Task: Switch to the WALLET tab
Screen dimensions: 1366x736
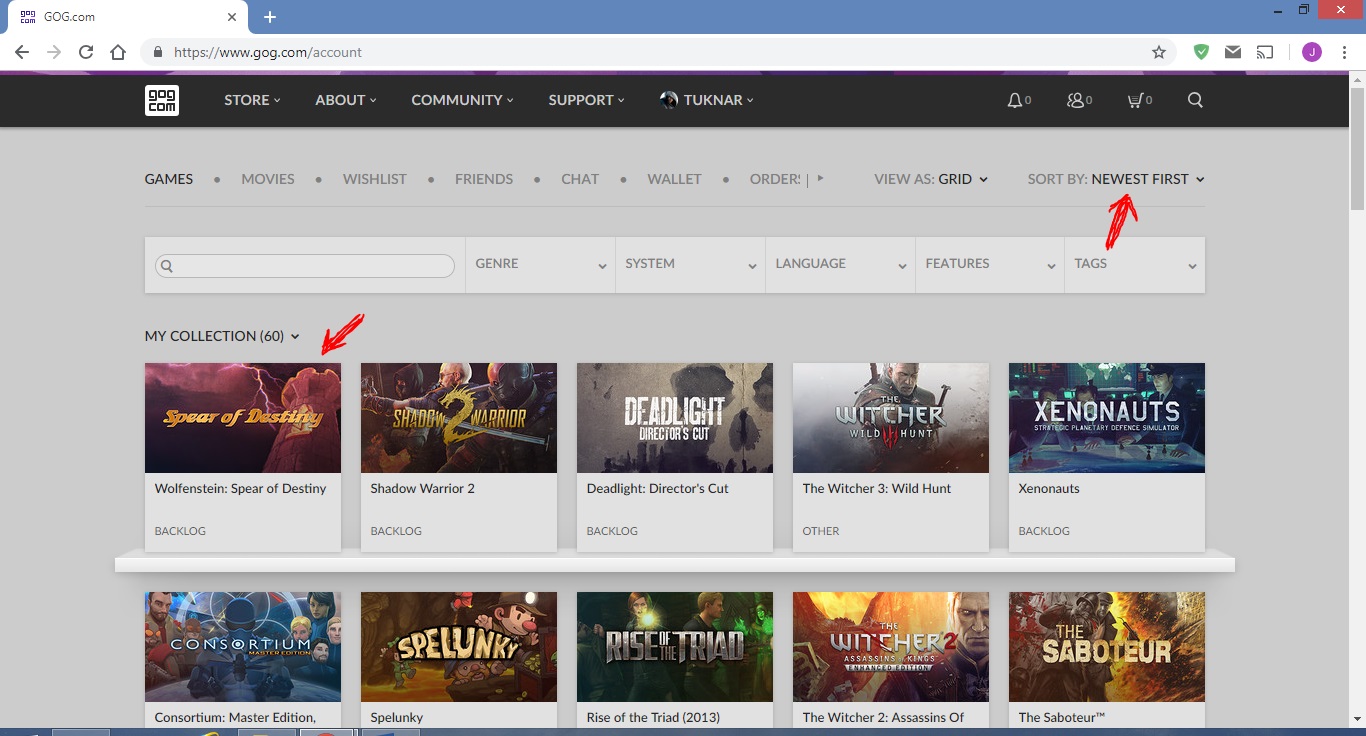Action: 674,179
